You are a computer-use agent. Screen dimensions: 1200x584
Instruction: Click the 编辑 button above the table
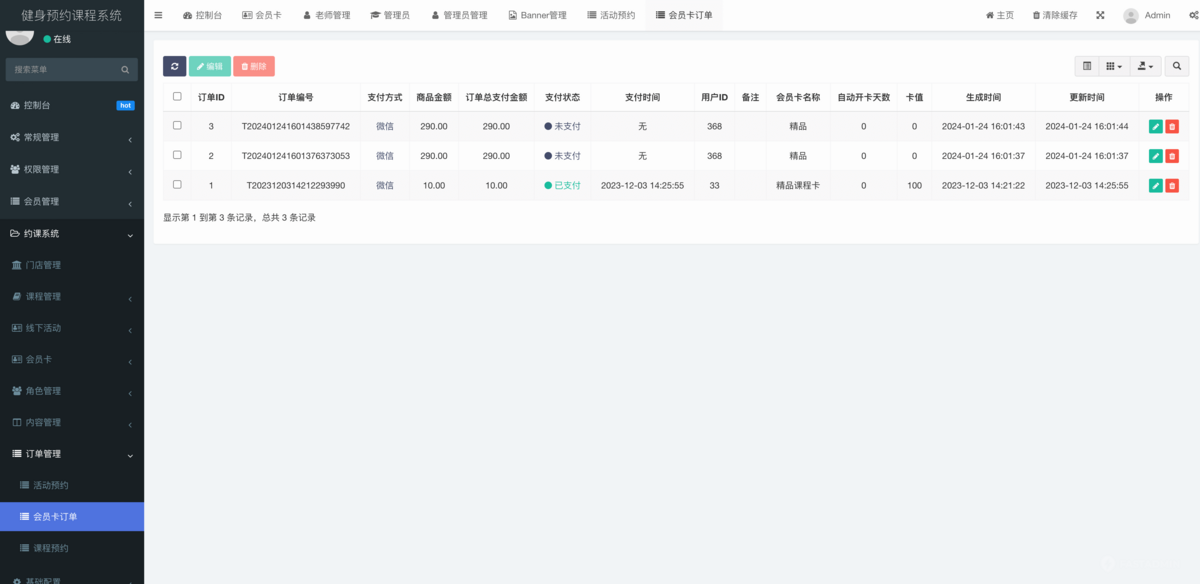tap(210, 66)
